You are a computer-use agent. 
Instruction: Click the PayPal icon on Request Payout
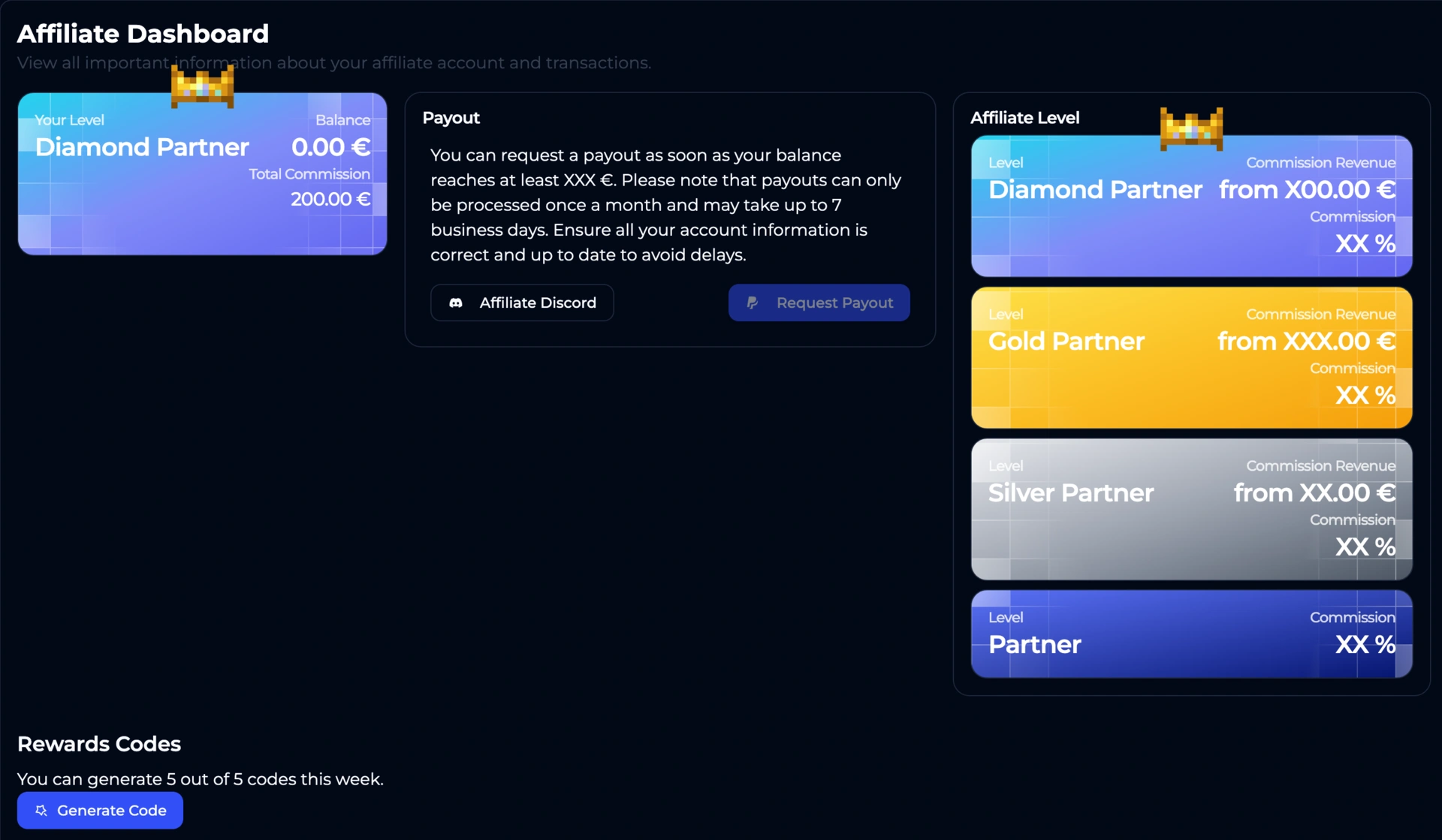[x=752, y=303]
